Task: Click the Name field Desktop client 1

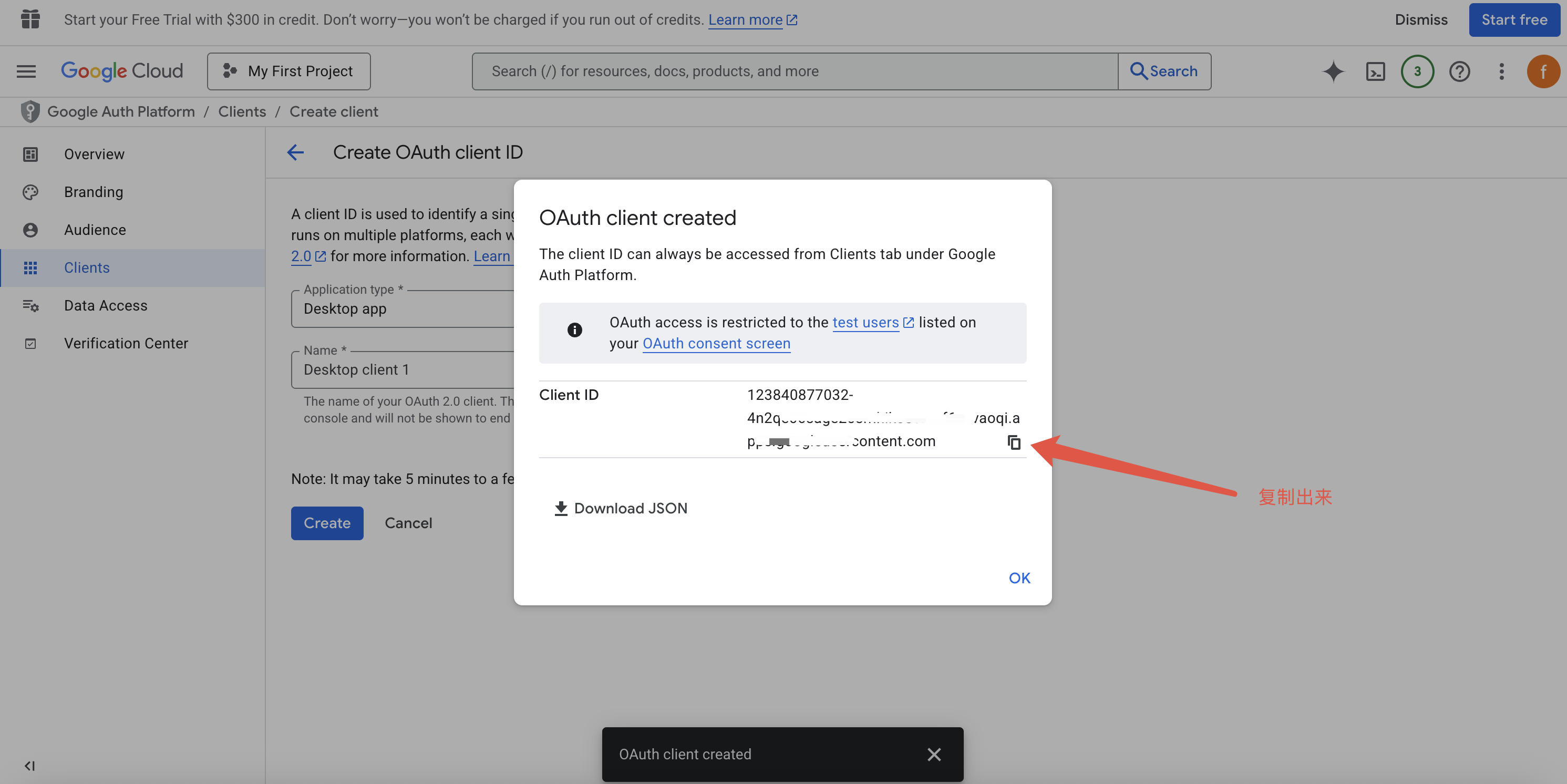Action: pos(403,369)
